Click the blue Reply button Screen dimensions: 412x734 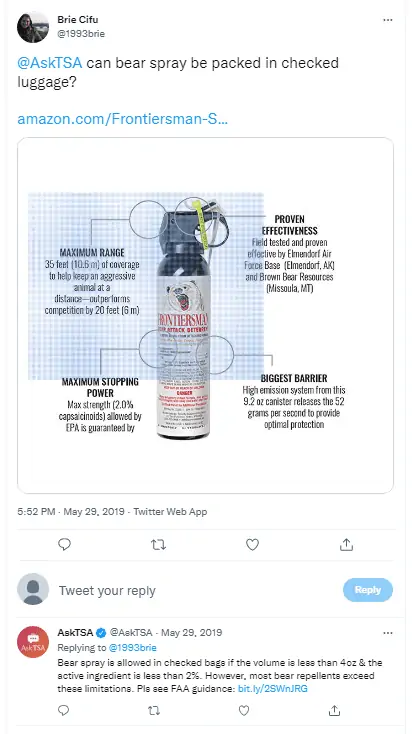tap(368, 590)
